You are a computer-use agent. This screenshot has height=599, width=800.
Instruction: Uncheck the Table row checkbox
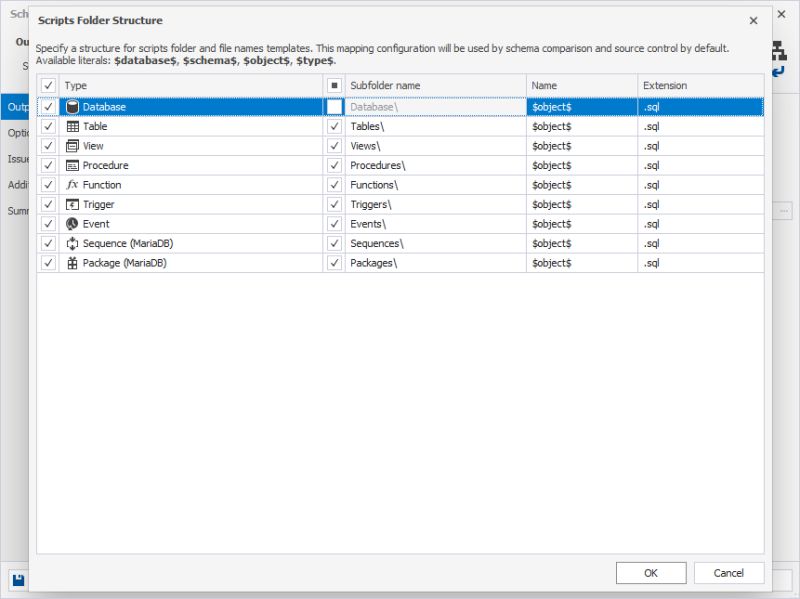pyautogui.click(x=47, y=126)
